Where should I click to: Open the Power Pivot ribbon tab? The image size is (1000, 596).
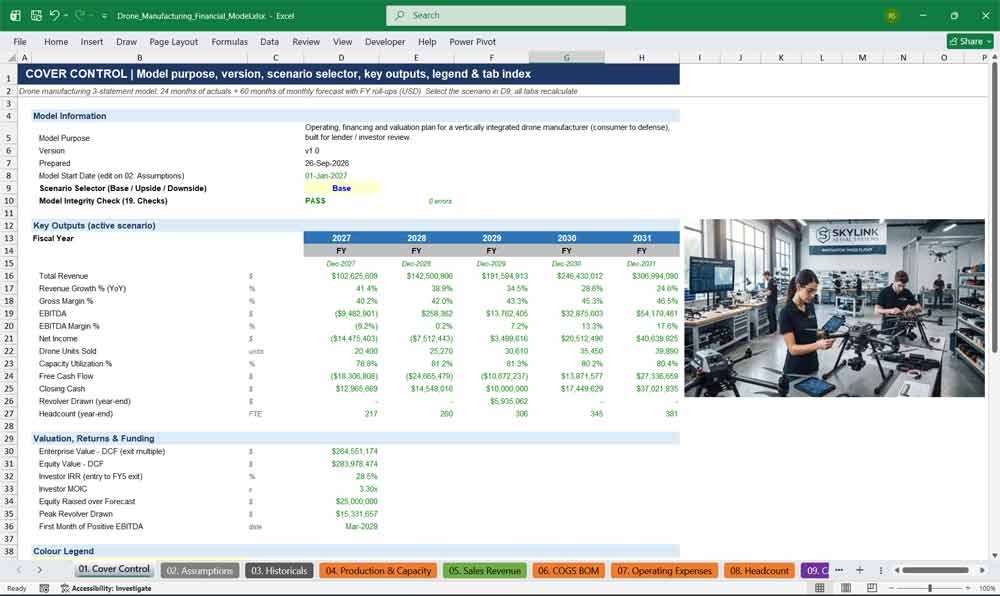(473, 41)
